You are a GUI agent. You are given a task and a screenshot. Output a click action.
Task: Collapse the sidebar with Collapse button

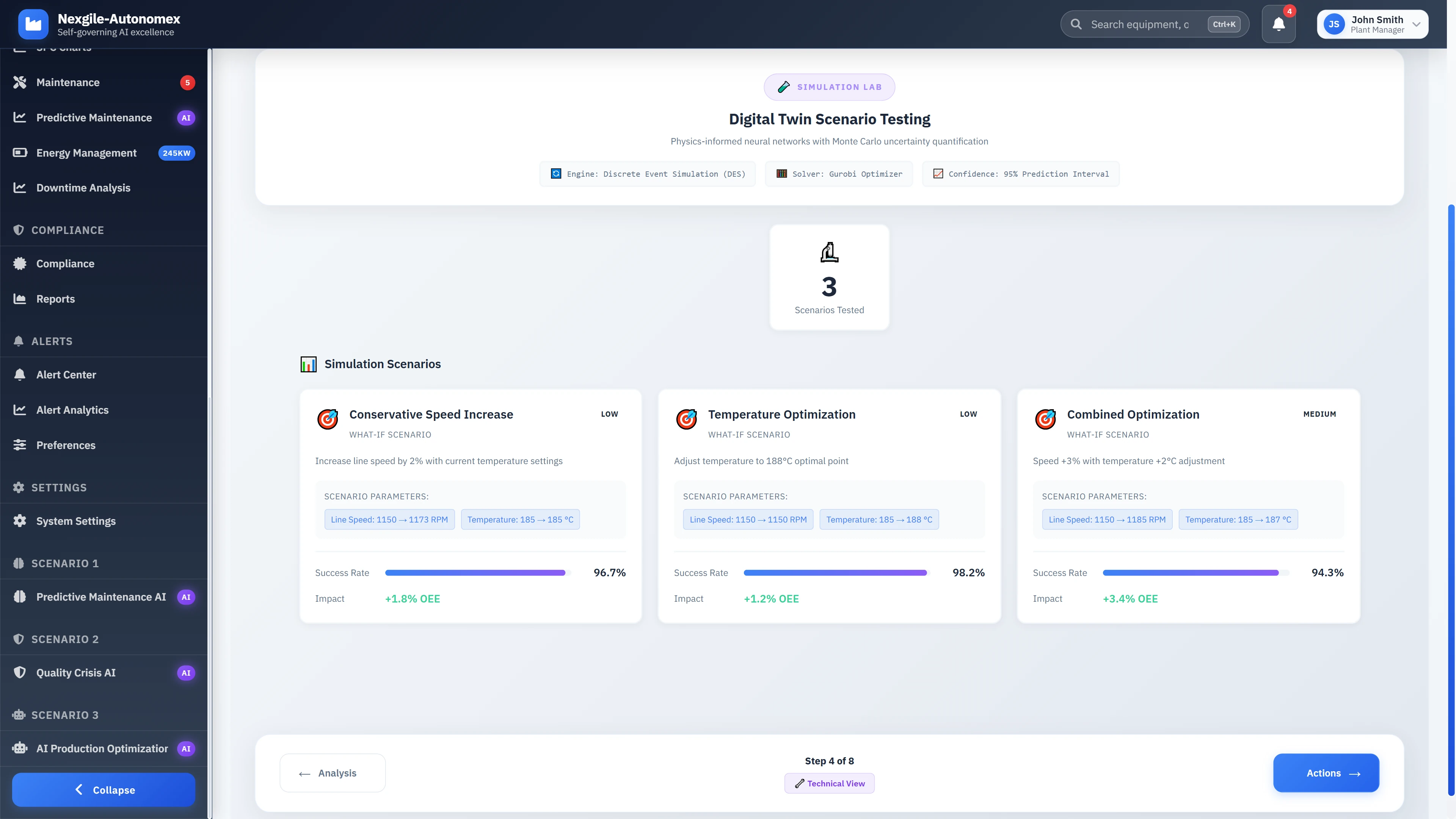(x=104, y=789)
